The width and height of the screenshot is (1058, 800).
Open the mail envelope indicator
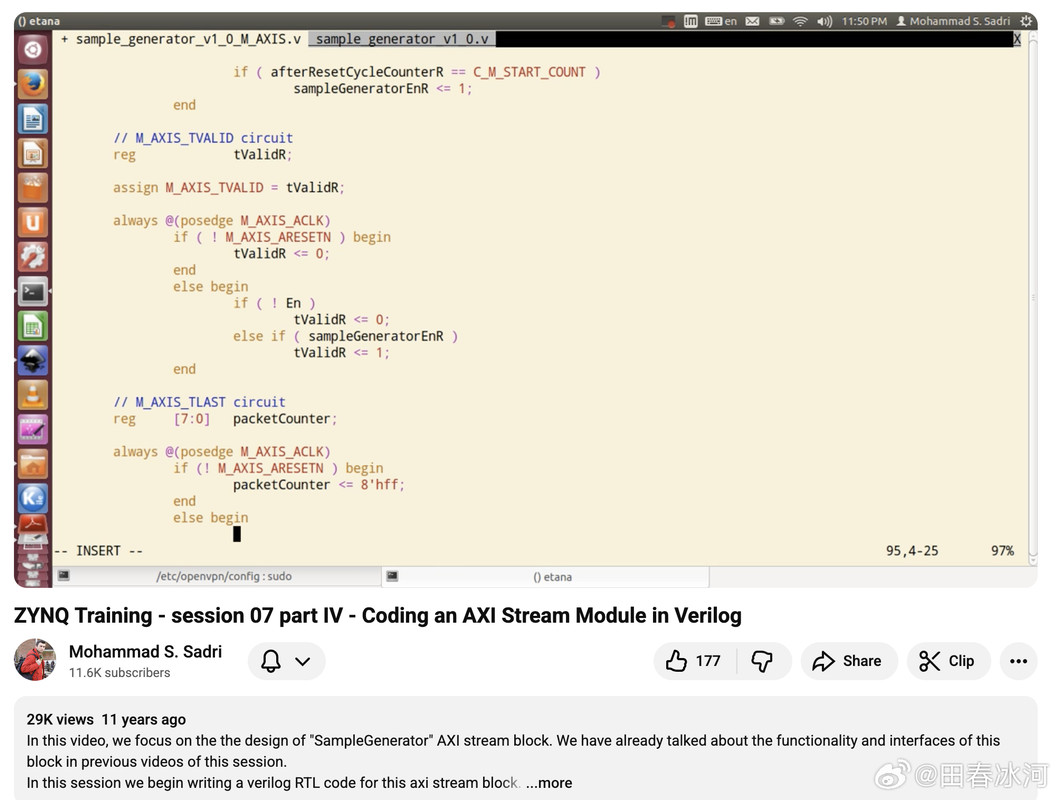(x=752, y=22)
